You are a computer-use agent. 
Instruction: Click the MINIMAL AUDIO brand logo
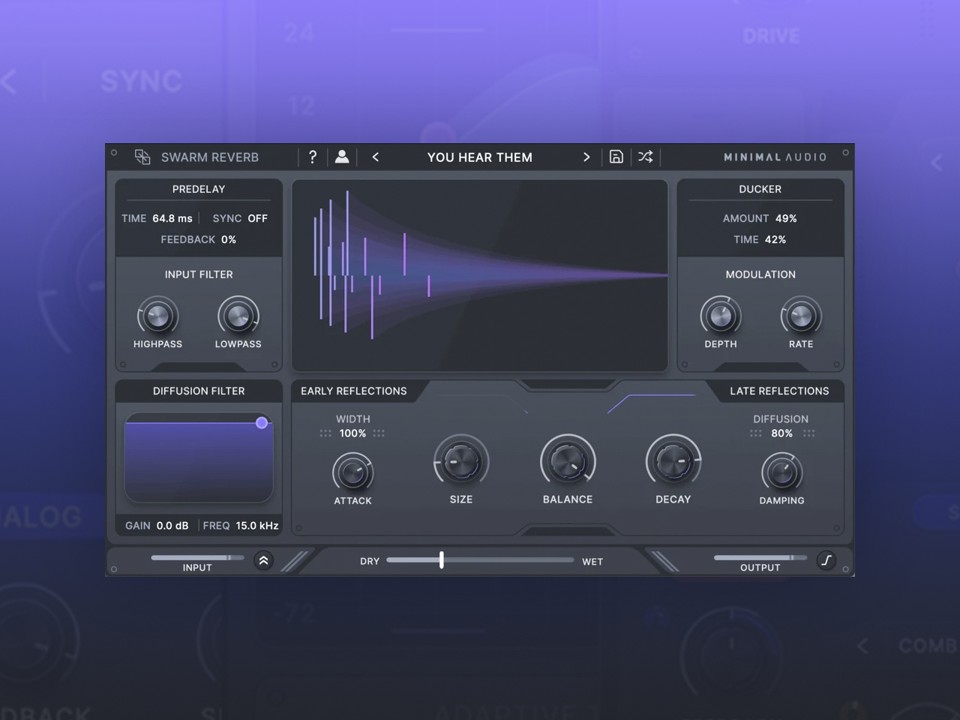tap(775, 157)
